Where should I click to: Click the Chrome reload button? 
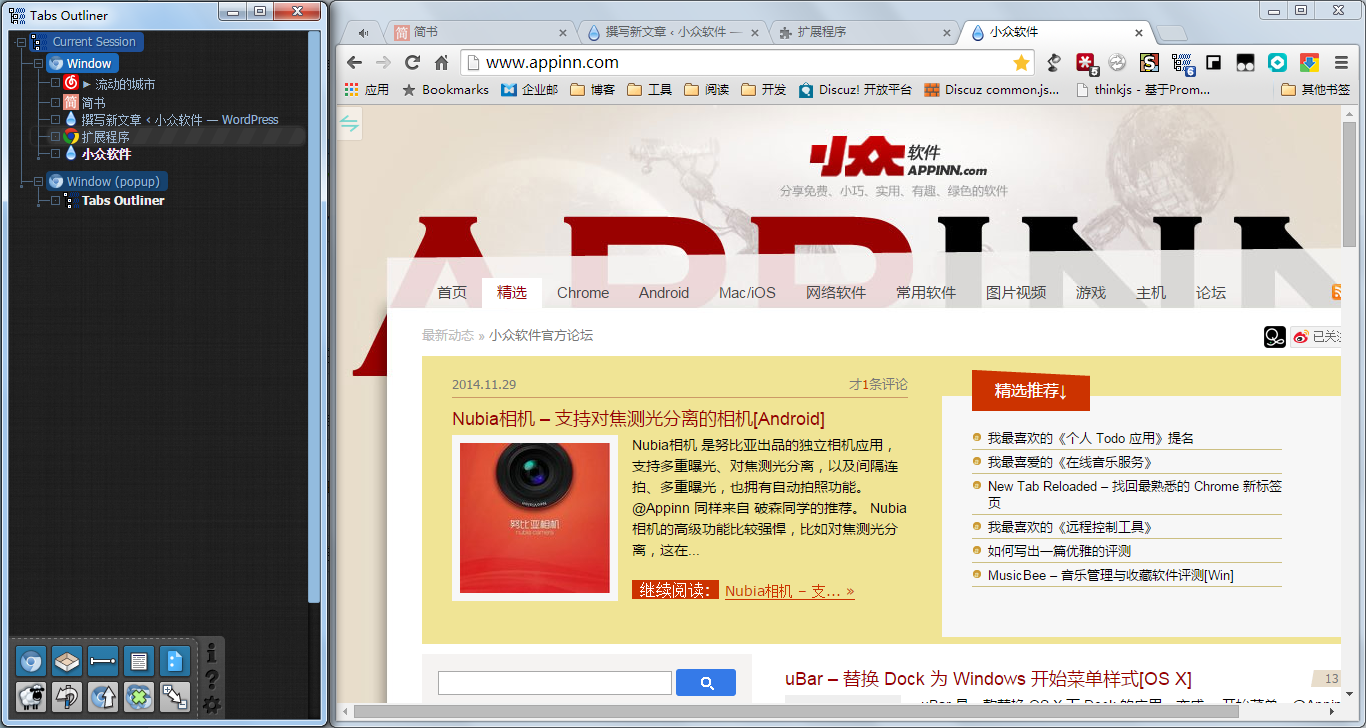(x=412, y=62)
